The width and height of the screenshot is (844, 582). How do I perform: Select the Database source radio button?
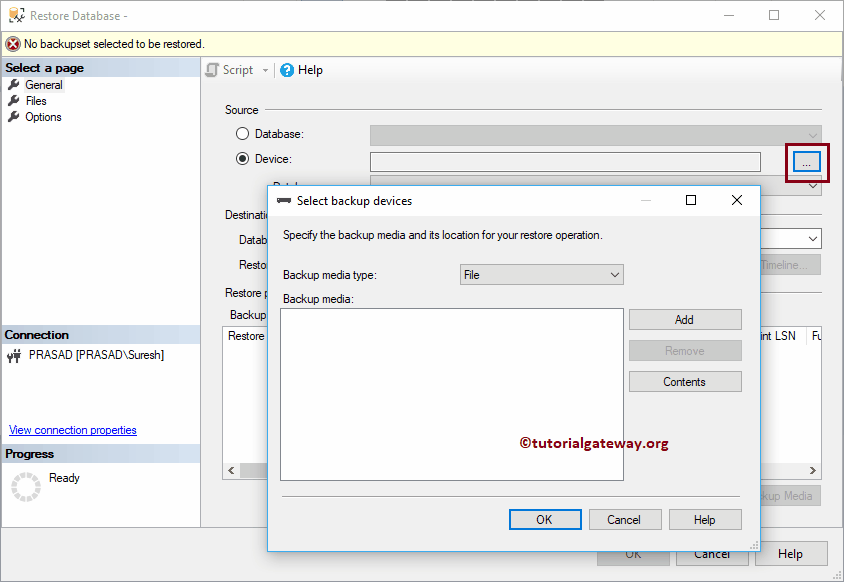click(x=241, y=133)
